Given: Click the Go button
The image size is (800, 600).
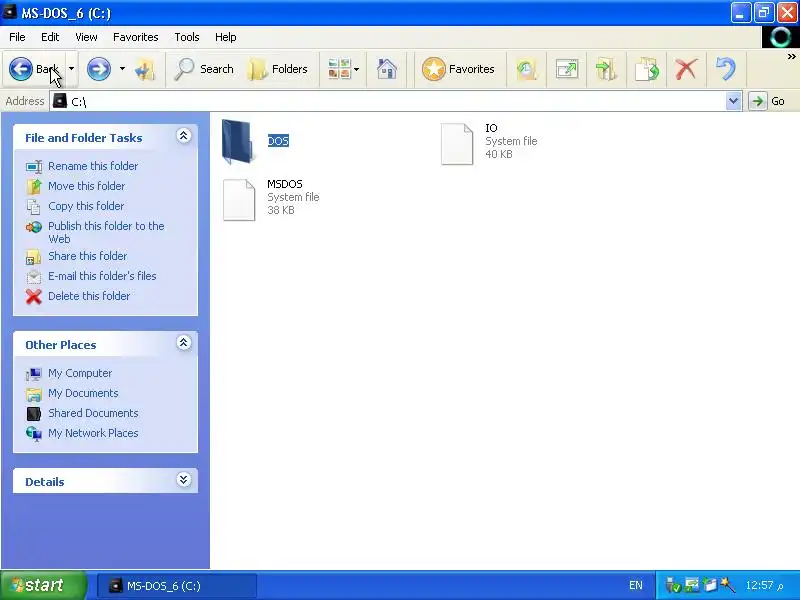Looking at the screenshot, I should [767, 101].
